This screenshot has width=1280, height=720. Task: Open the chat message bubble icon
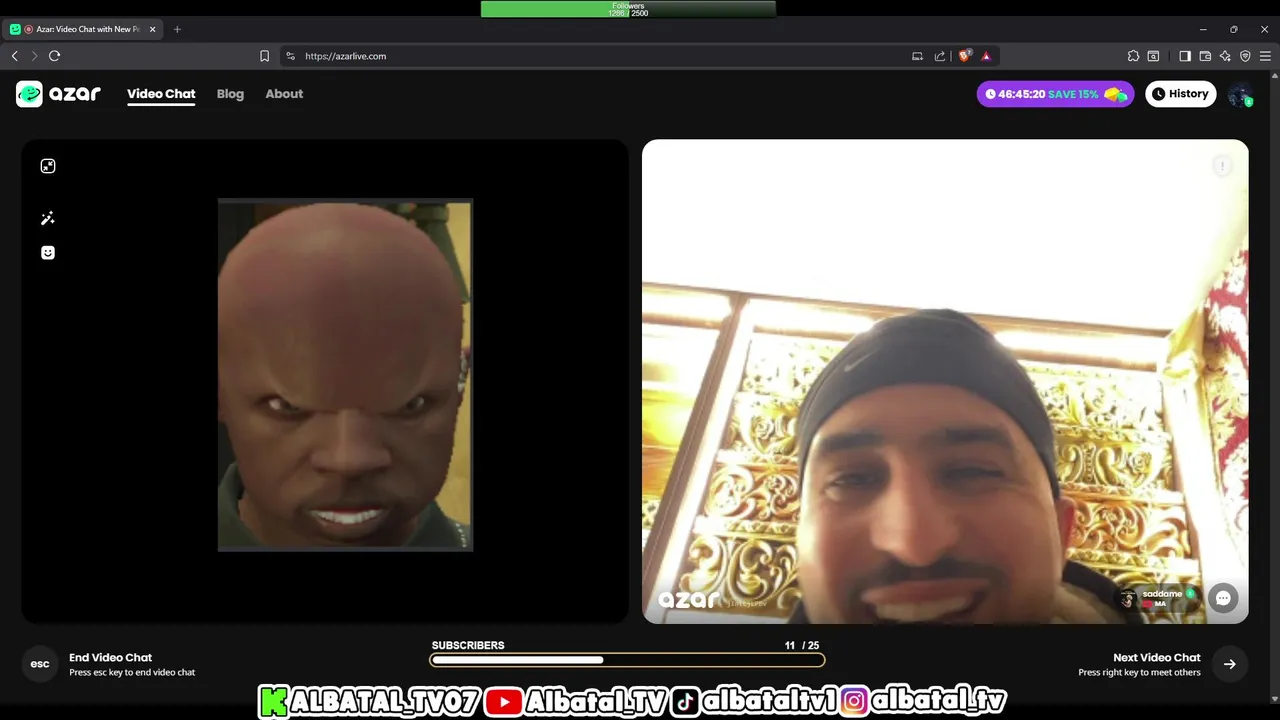point(1223,598)
